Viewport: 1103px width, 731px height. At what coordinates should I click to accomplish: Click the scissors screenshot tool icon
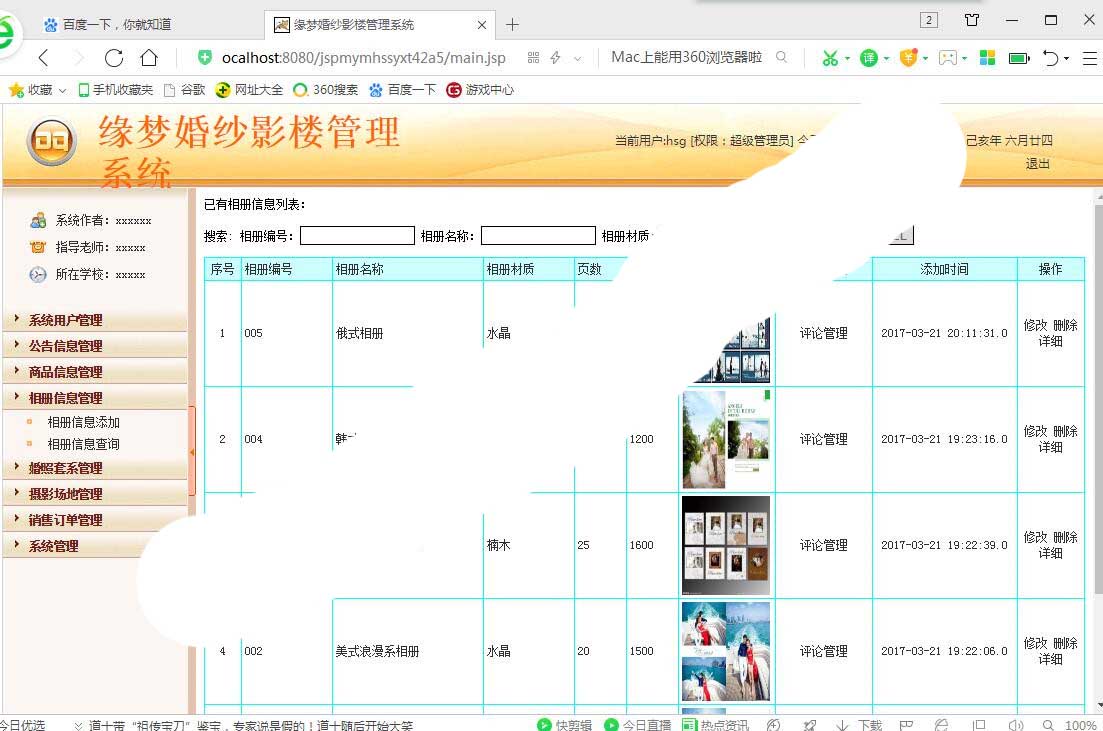pyautogui.click(x=829, y=58)
